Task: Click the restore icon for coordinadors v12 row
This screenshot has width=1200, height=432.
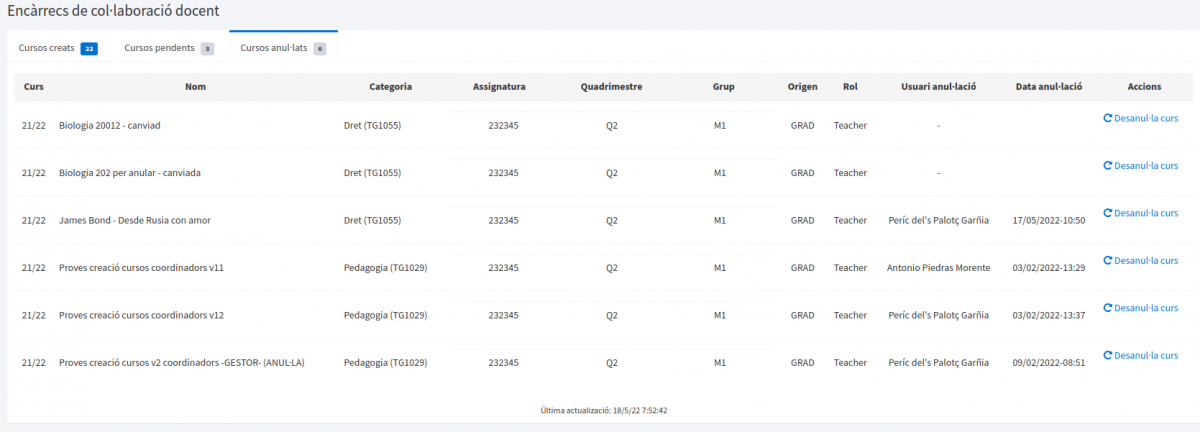Action: 1107,308
